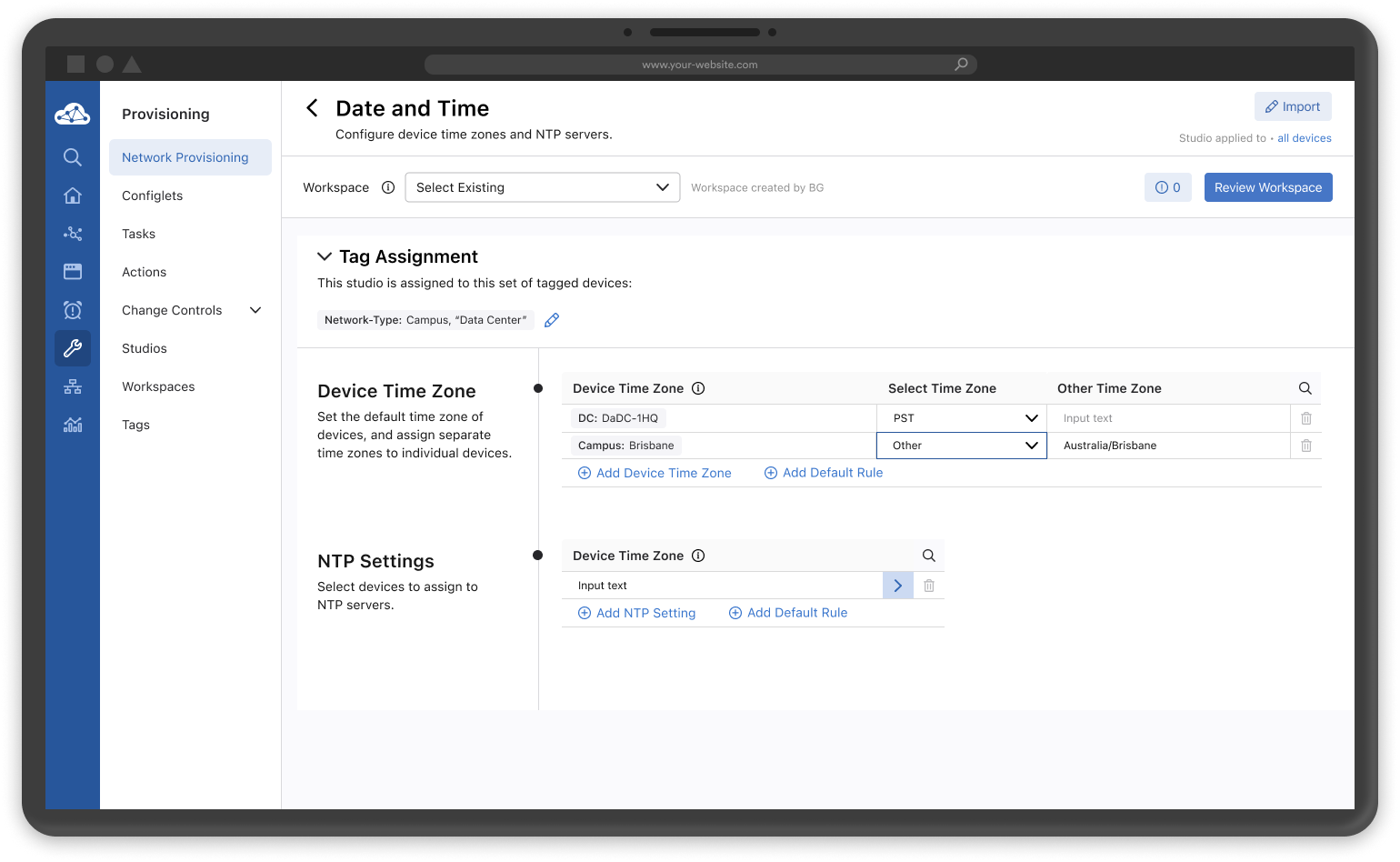Open the alarm clock alerts icon
The height and width of the screenshot is (862, 1400).
[x=73, y=310]
